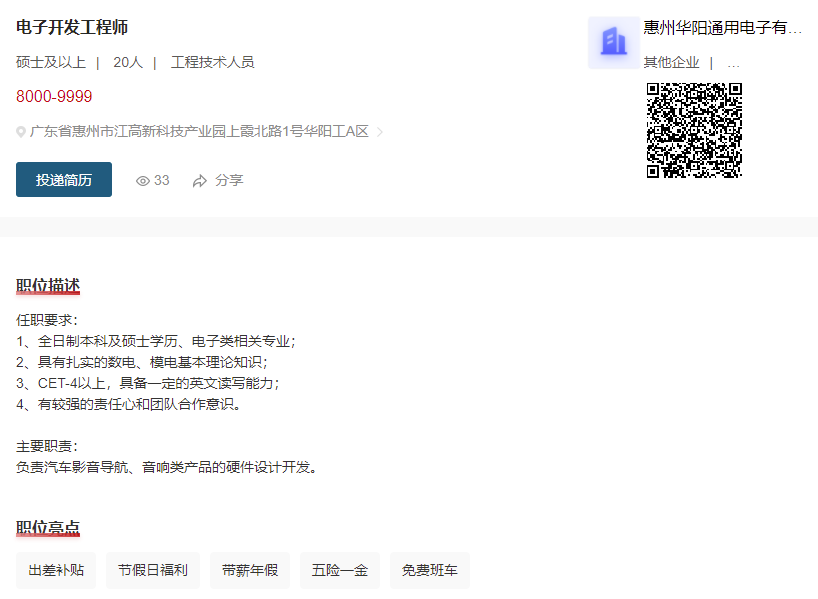Select the 免费班车 highlight tag
This screenshot has width=818, height=599.
tap(430, 570)
